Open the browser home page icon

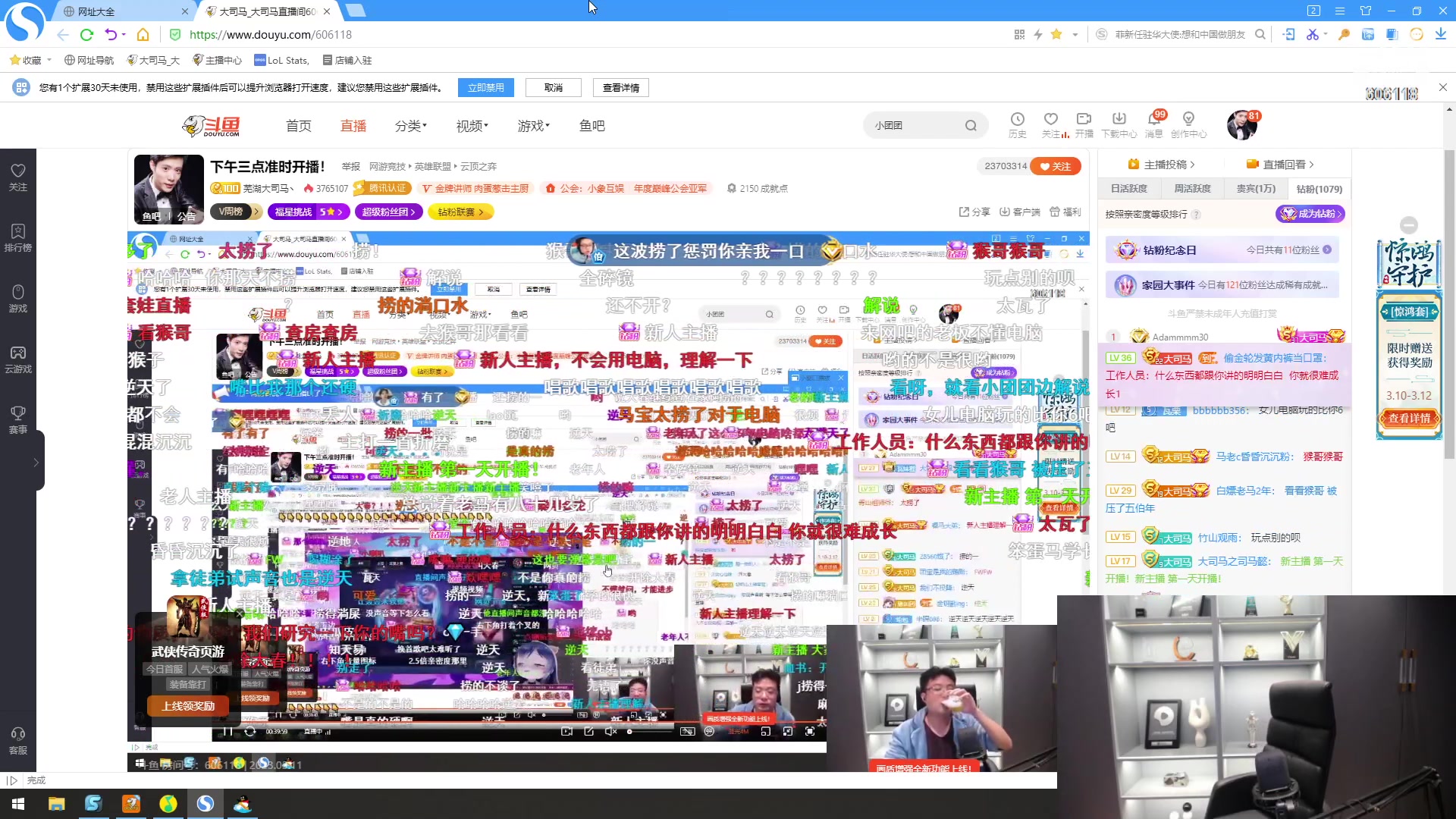coord(143,35)
